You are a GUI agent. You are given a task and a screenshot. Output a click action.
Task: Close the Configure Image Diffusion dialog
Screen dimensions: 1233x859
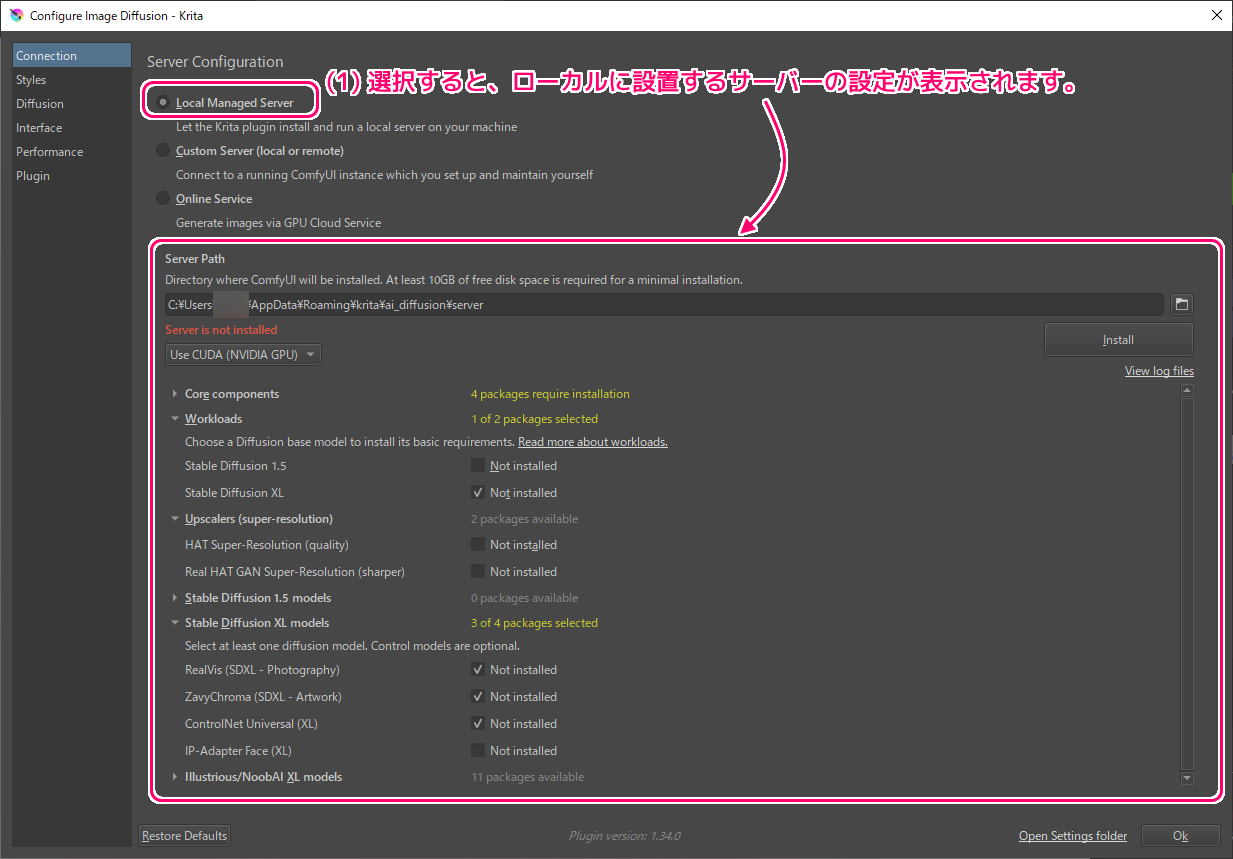tap(1216, 15)
